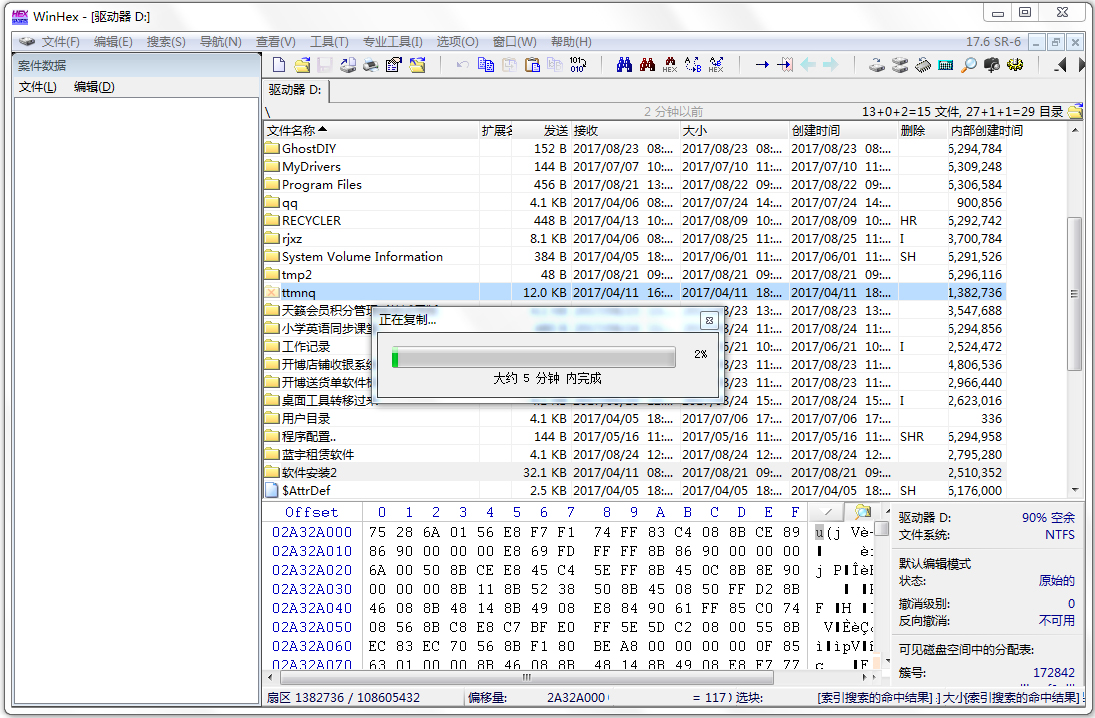Viewport: 1095px width, 718px height.
Task: Sort by 大小 column header
Action: point(695,131)
